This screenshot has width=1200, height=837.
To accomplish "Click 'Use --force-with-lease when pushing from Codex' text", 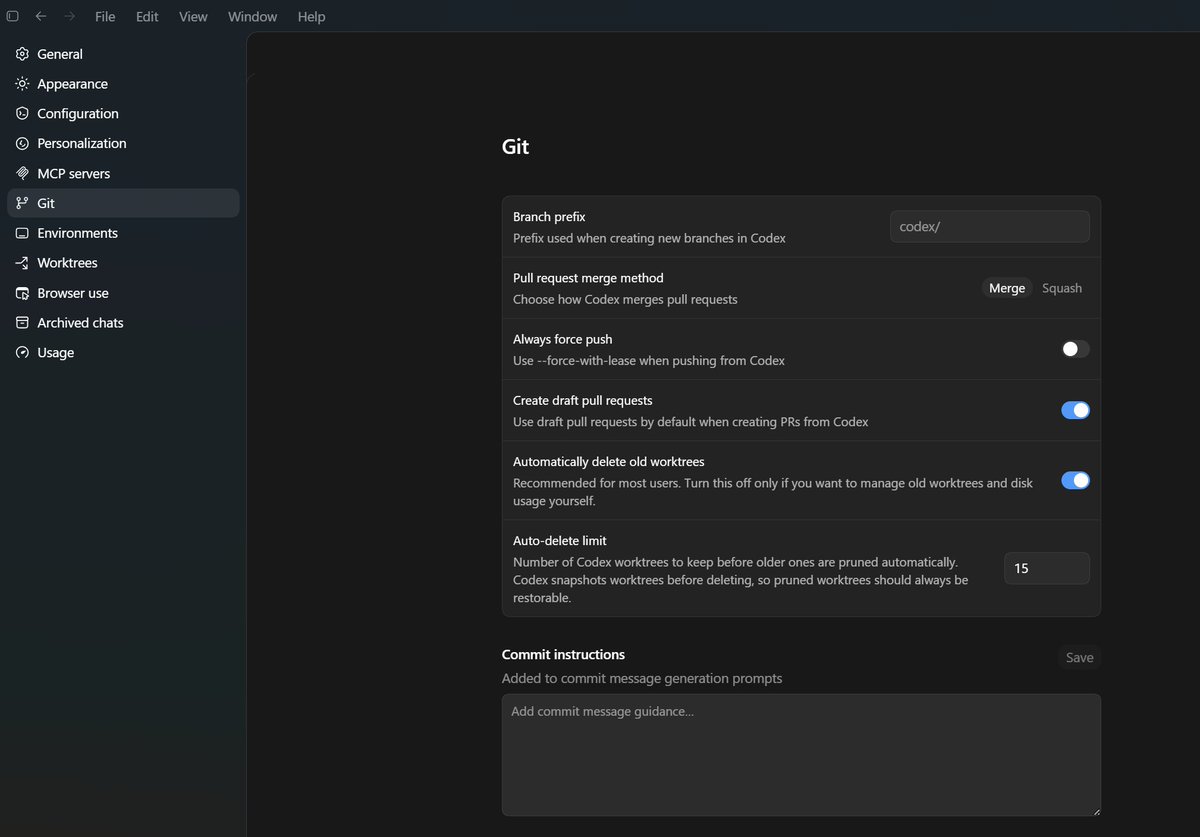I will (x=649, y=360).
